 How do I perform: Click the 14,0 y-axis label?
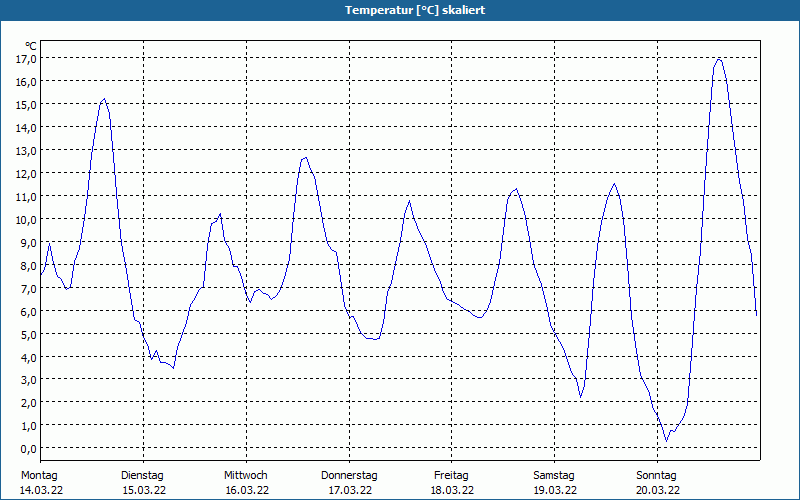click(x=26, y=128)
